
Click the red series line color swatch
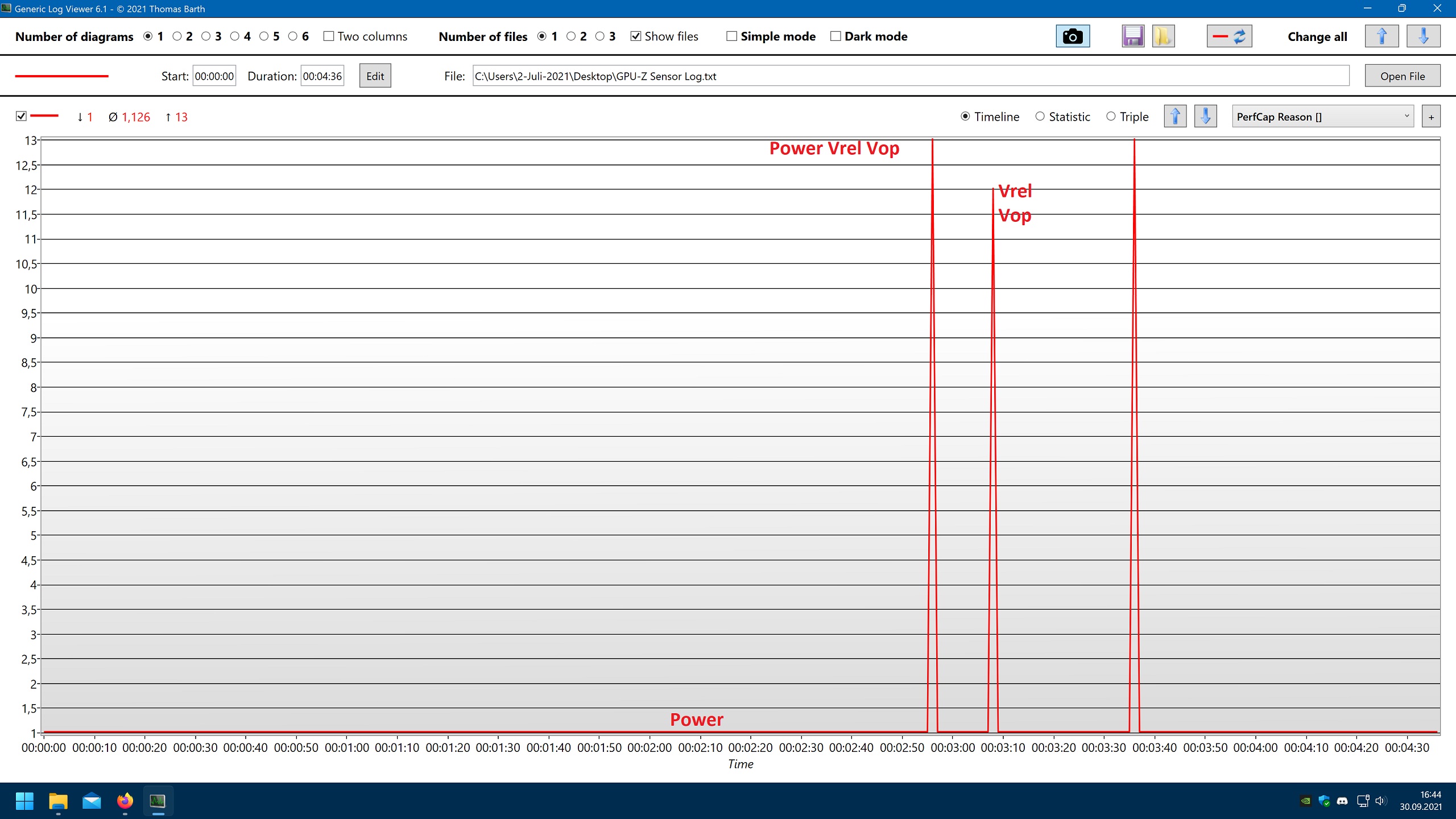pyautogui.click(x=44, y=116)
